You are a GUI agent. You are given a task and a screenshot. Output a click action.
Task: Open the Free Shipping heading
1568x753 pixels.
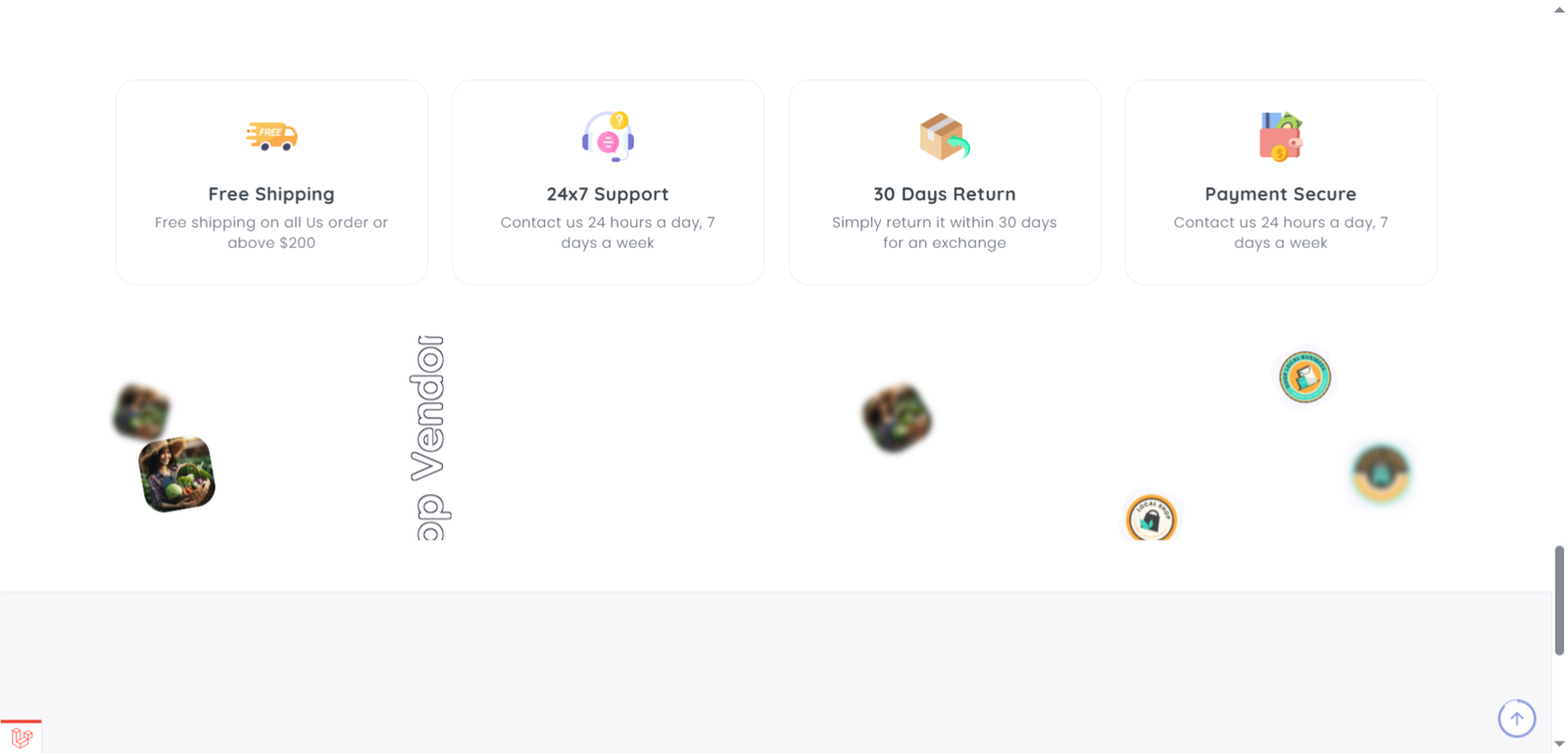tap(271, 194)
